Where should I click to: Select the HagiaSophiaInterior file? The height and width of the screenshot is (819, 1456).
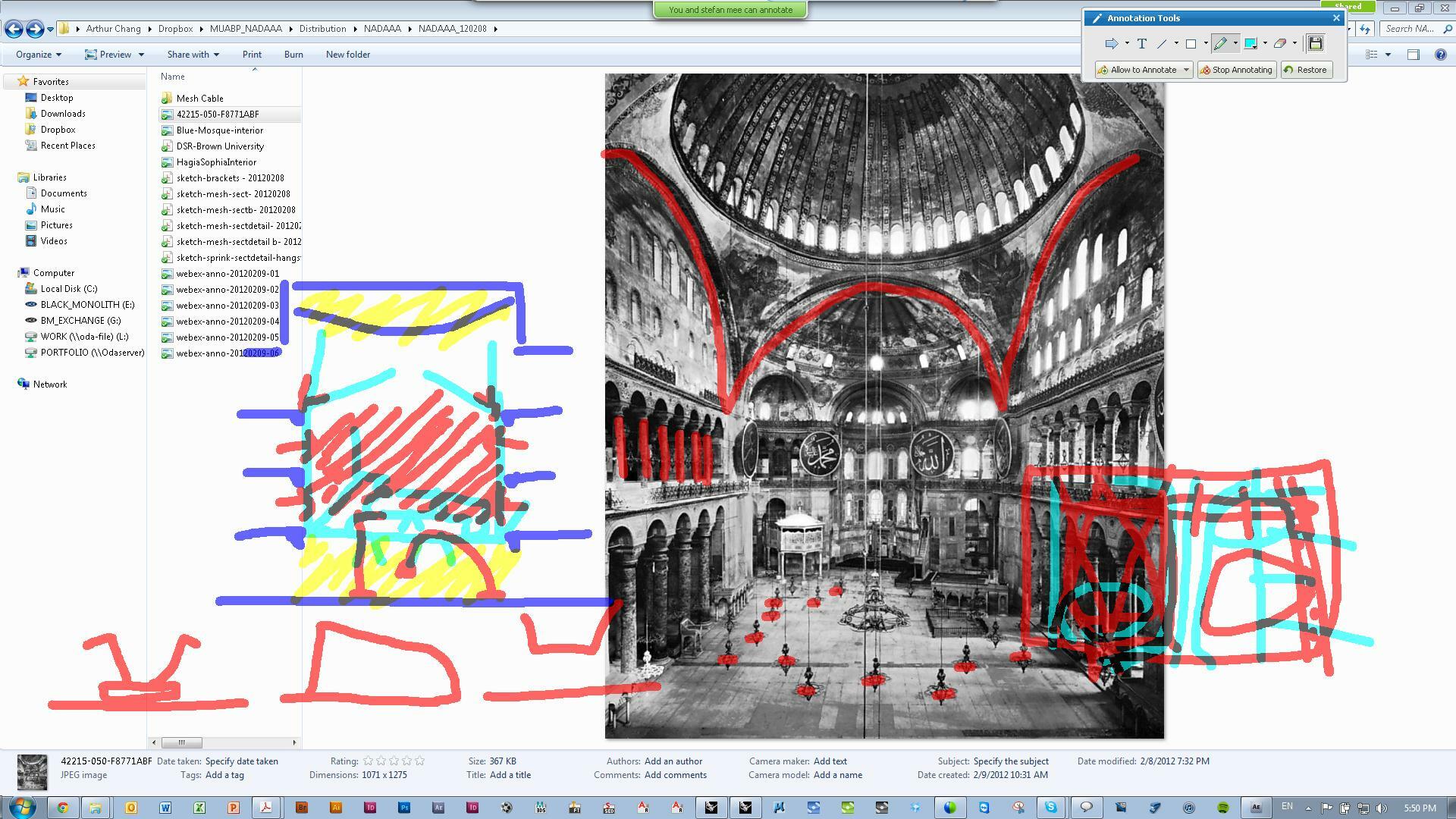(216, 162)
